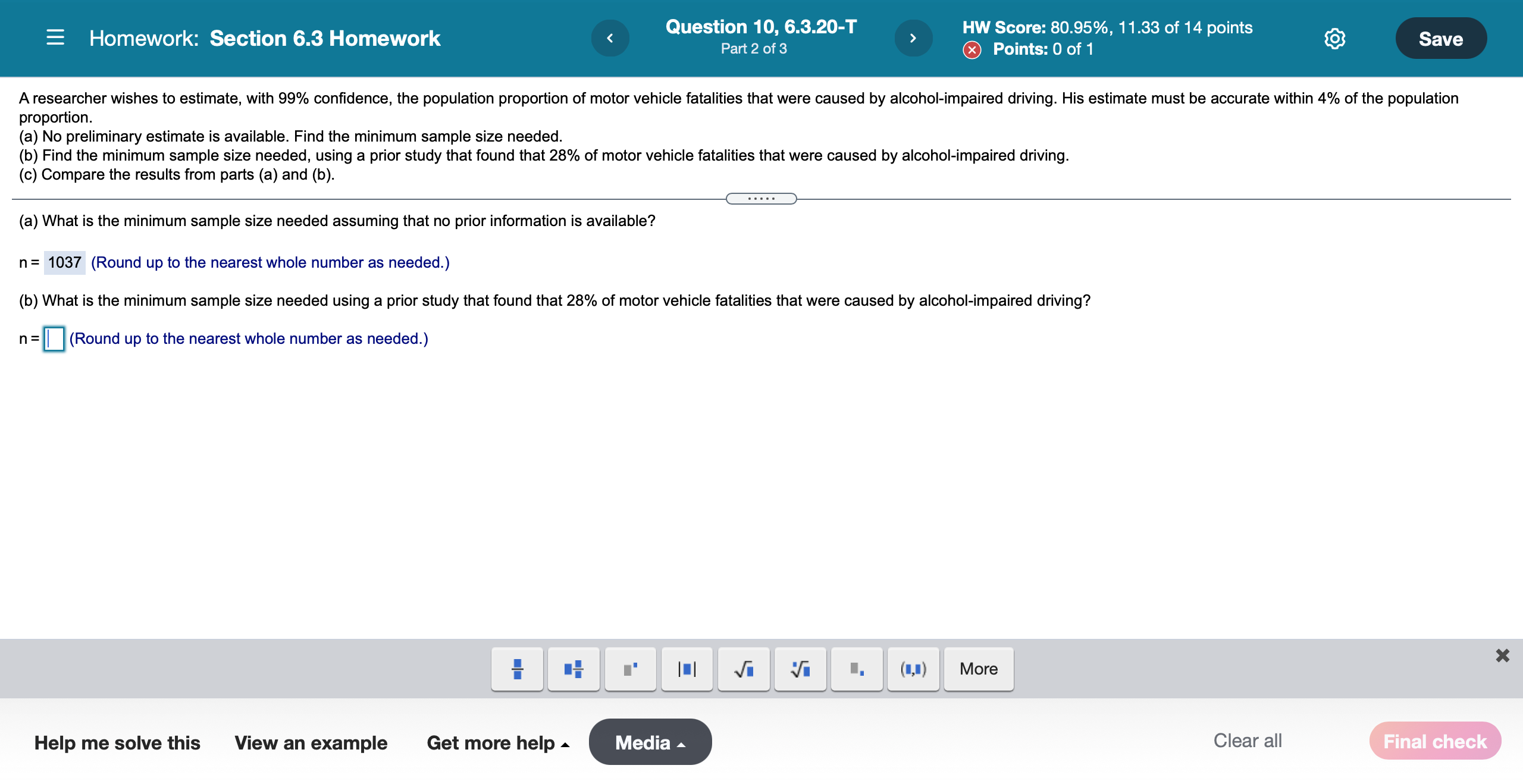1523x784 pixels.
Task: Open the hamburger navigation menu
Action: pyautogui.click(x=55, y=38)
